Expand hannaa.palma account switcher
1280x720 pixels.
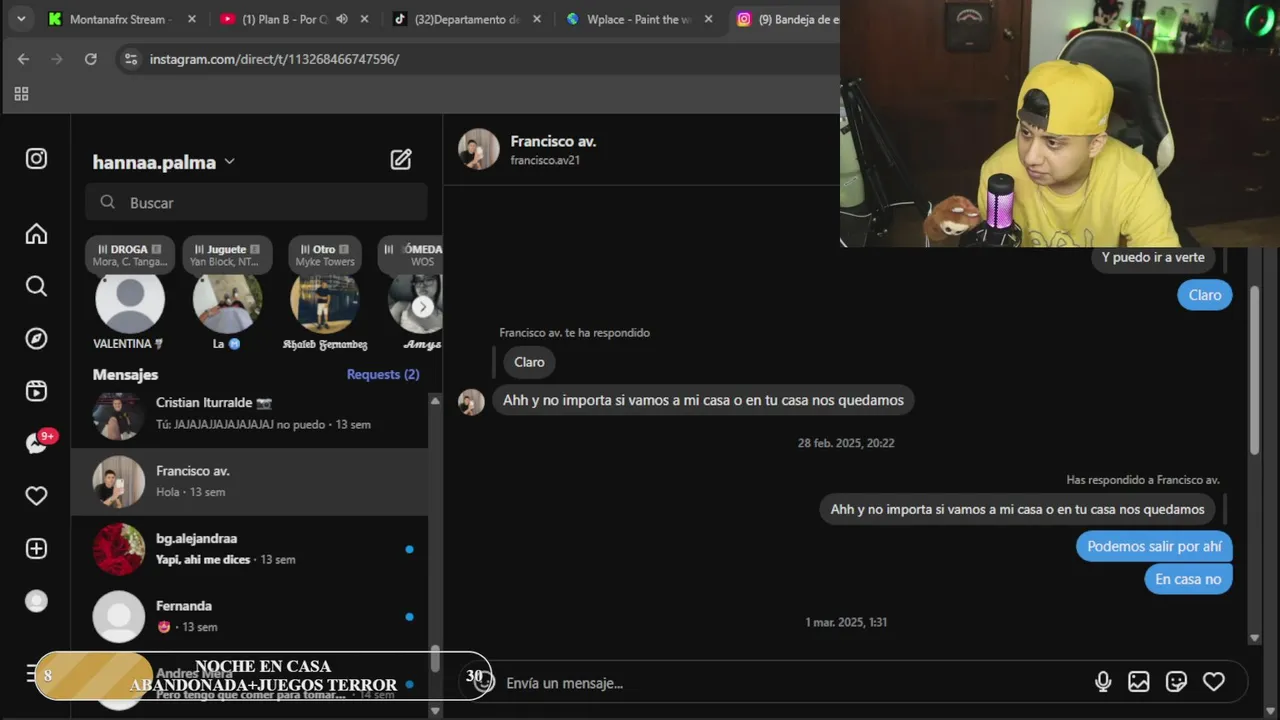[164, 162]
